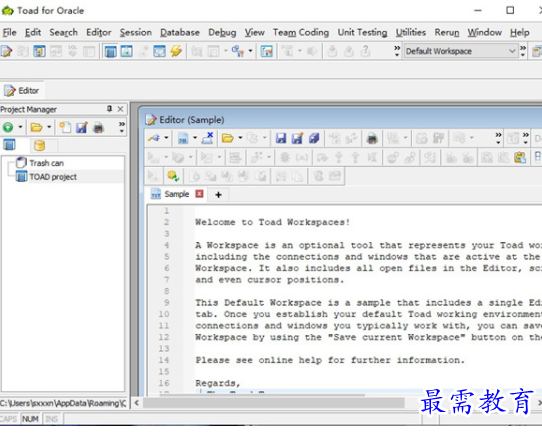This screenshot has width=542, height=433.
Task: Click the editor horizontal scrollbar thumb
Action: pos(273,403)
